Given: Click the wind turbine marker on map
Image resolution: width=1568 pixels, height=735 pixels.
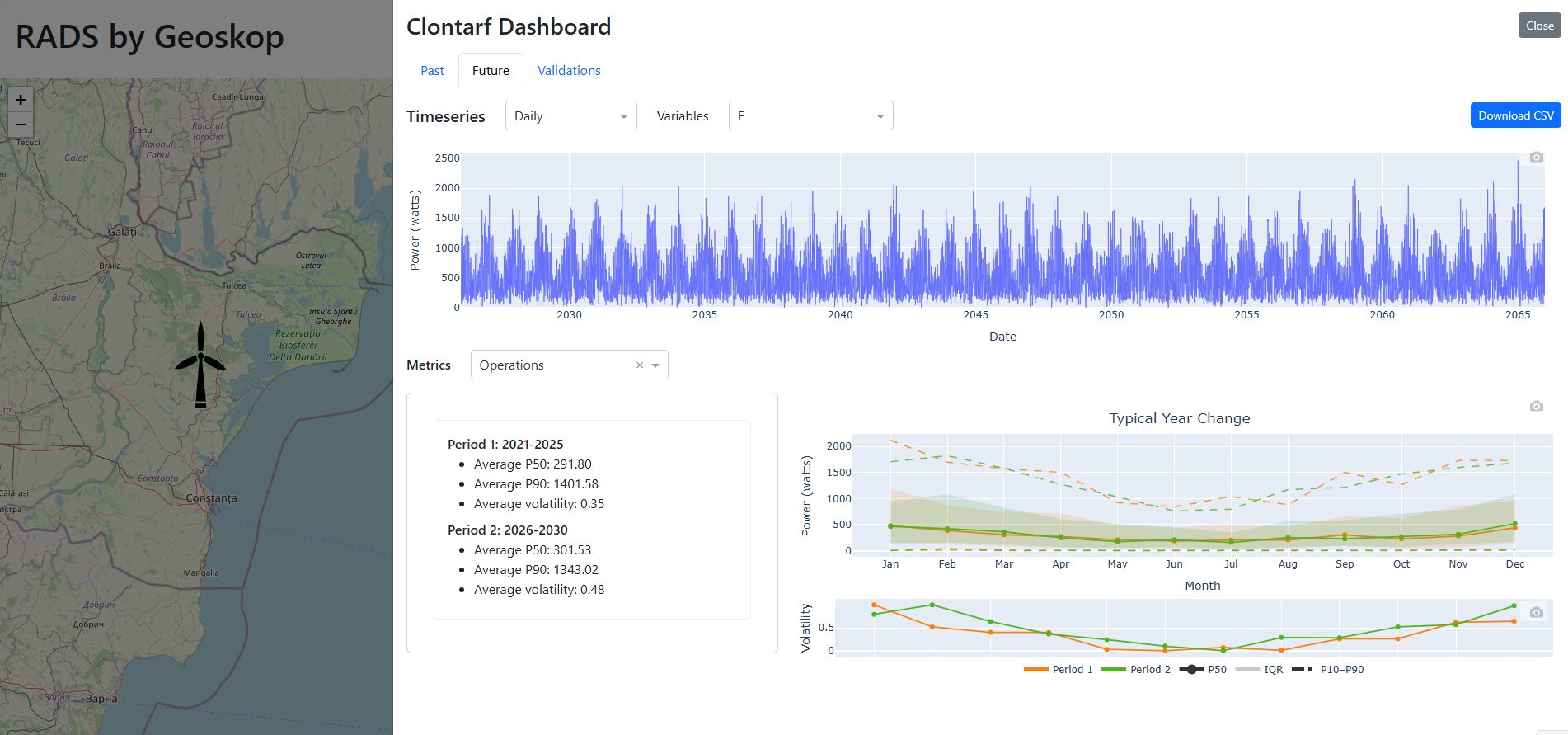Looking at the screenshot, I should click(x=200, y=365).
